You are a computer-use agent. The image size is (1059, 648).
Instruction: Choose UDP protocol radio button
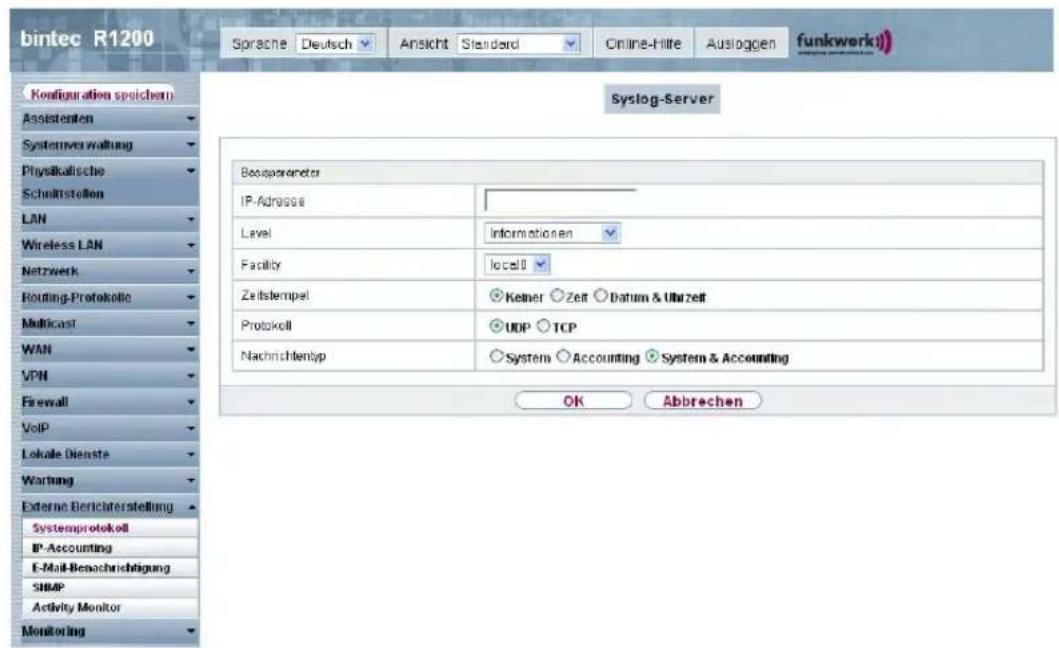pyautogui.click(x=496, y=326)
